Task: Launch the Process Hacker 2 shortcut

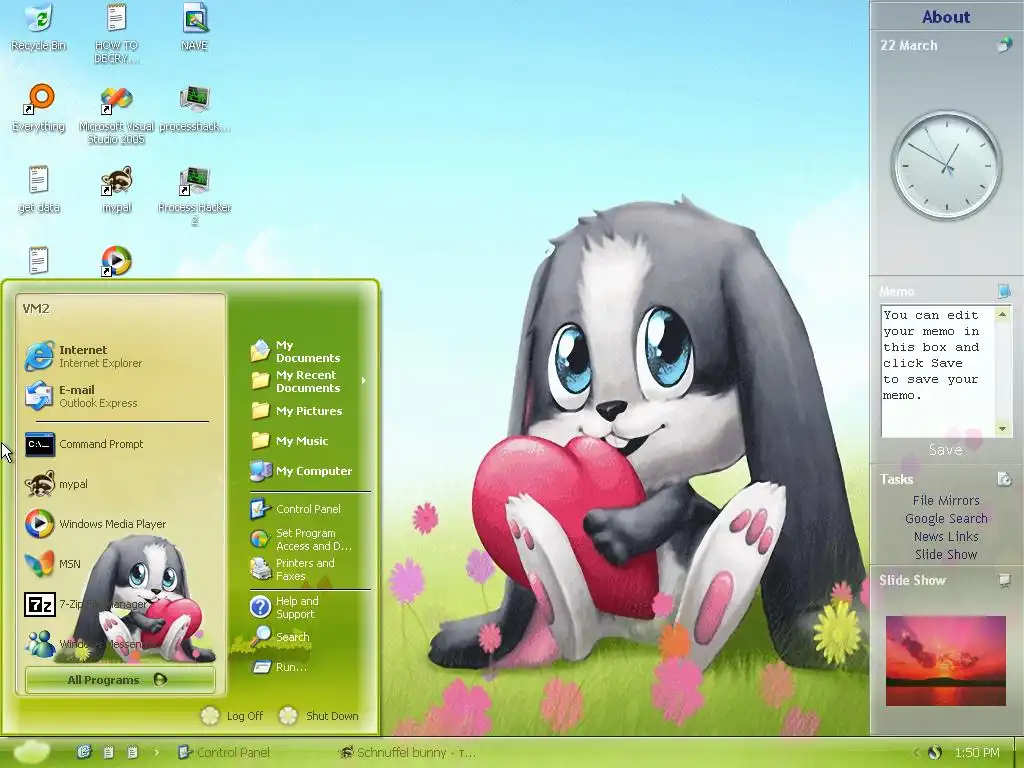Action: click(195, 196)
